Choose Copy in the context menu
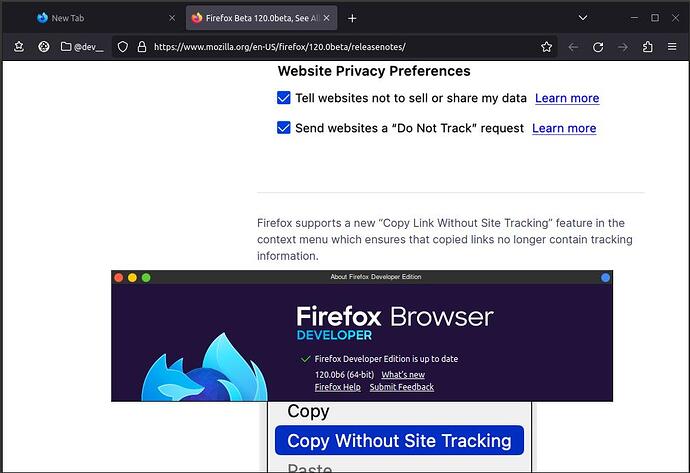This screenshot has width=690, height=473. tap(308, 411)
